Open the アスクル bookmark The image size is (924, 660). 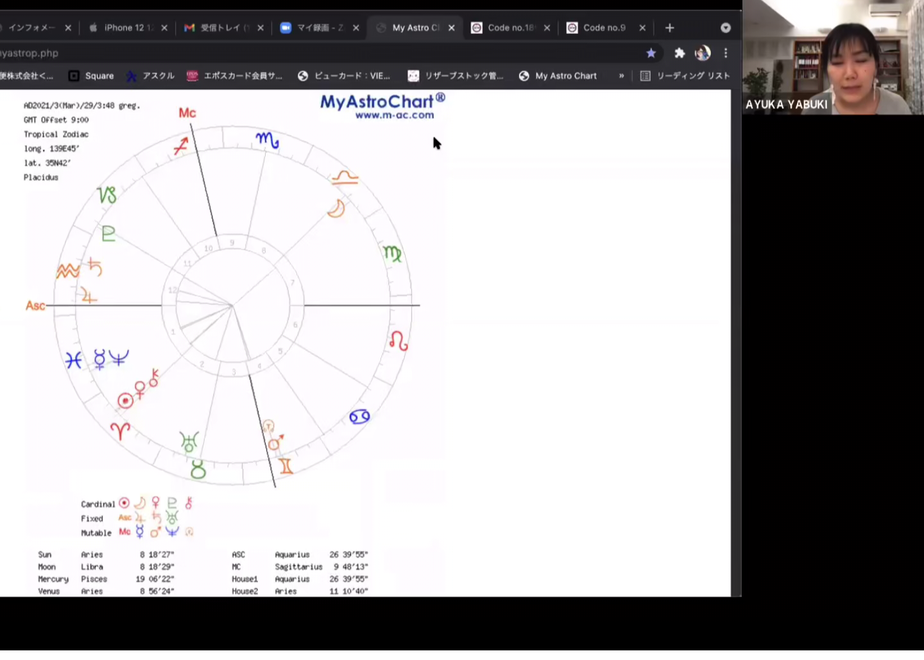(x=151, y=76)
